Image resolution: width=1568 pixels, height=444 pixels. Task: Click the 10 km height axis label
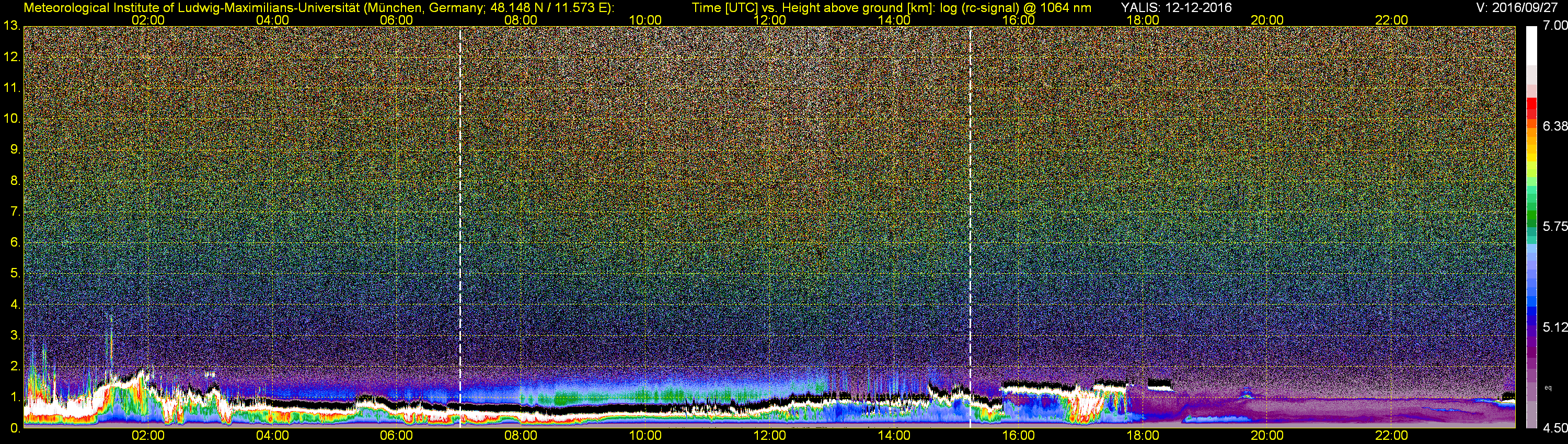coord(11,118)
